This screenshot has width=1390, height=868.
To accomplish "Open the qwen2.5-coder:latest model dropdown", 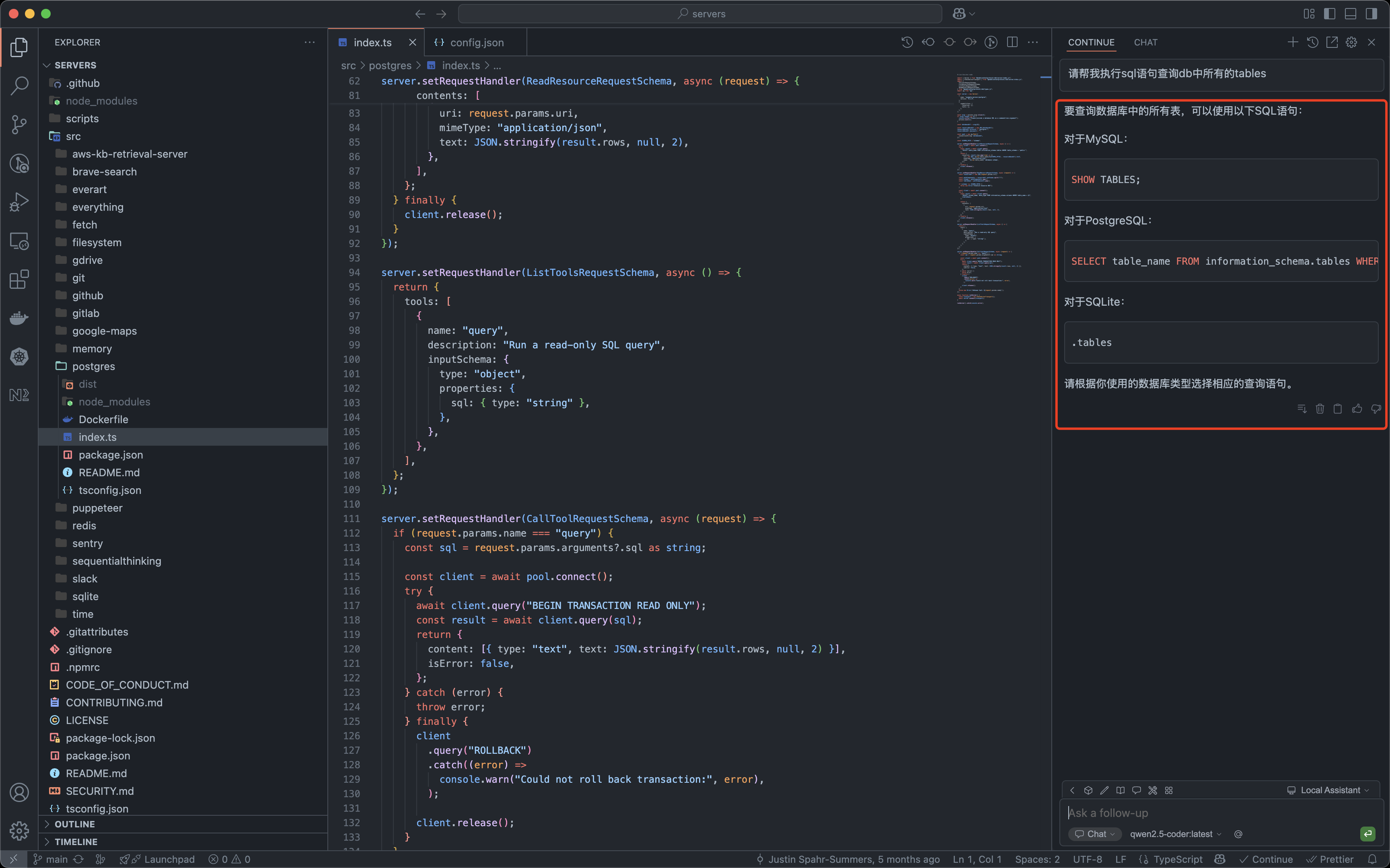I will tap(1175, 834).
